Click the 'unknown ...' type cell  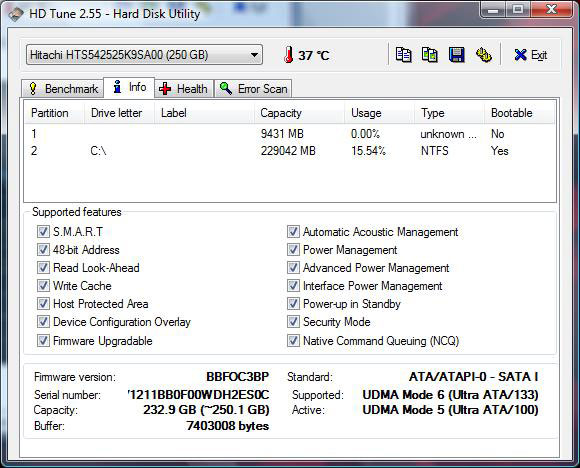pyautogui.click(x=448, y=134)
